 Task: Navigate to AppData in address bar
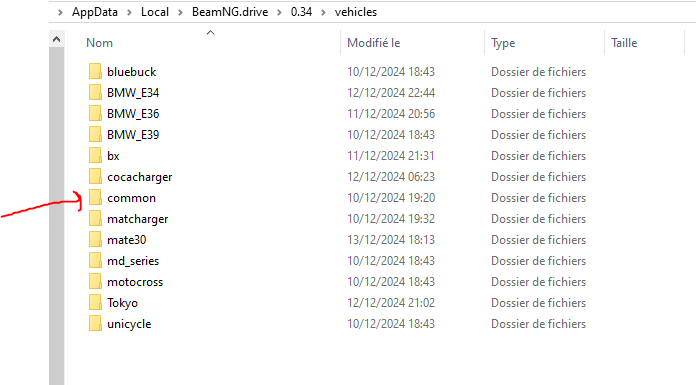pos(95,12)
